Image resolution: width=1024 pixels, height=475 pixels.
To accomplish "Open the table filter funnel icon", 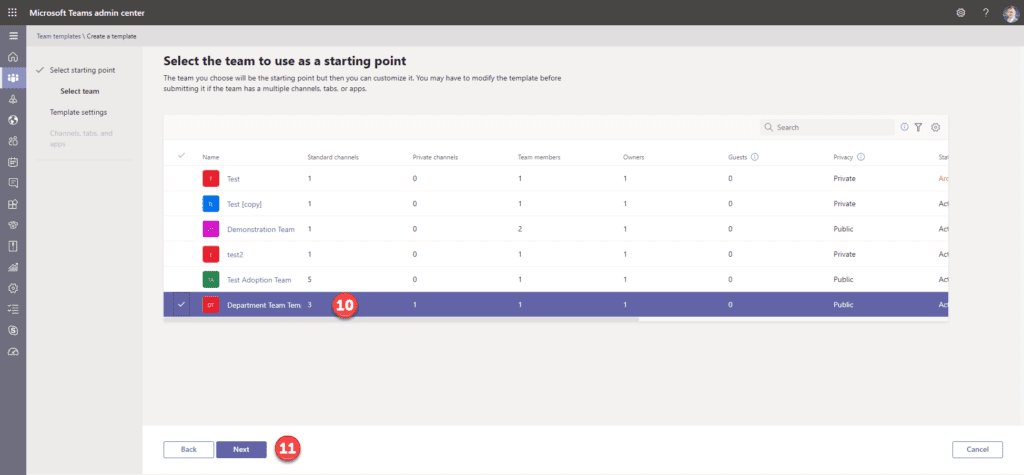I will [x=918, y=127].
